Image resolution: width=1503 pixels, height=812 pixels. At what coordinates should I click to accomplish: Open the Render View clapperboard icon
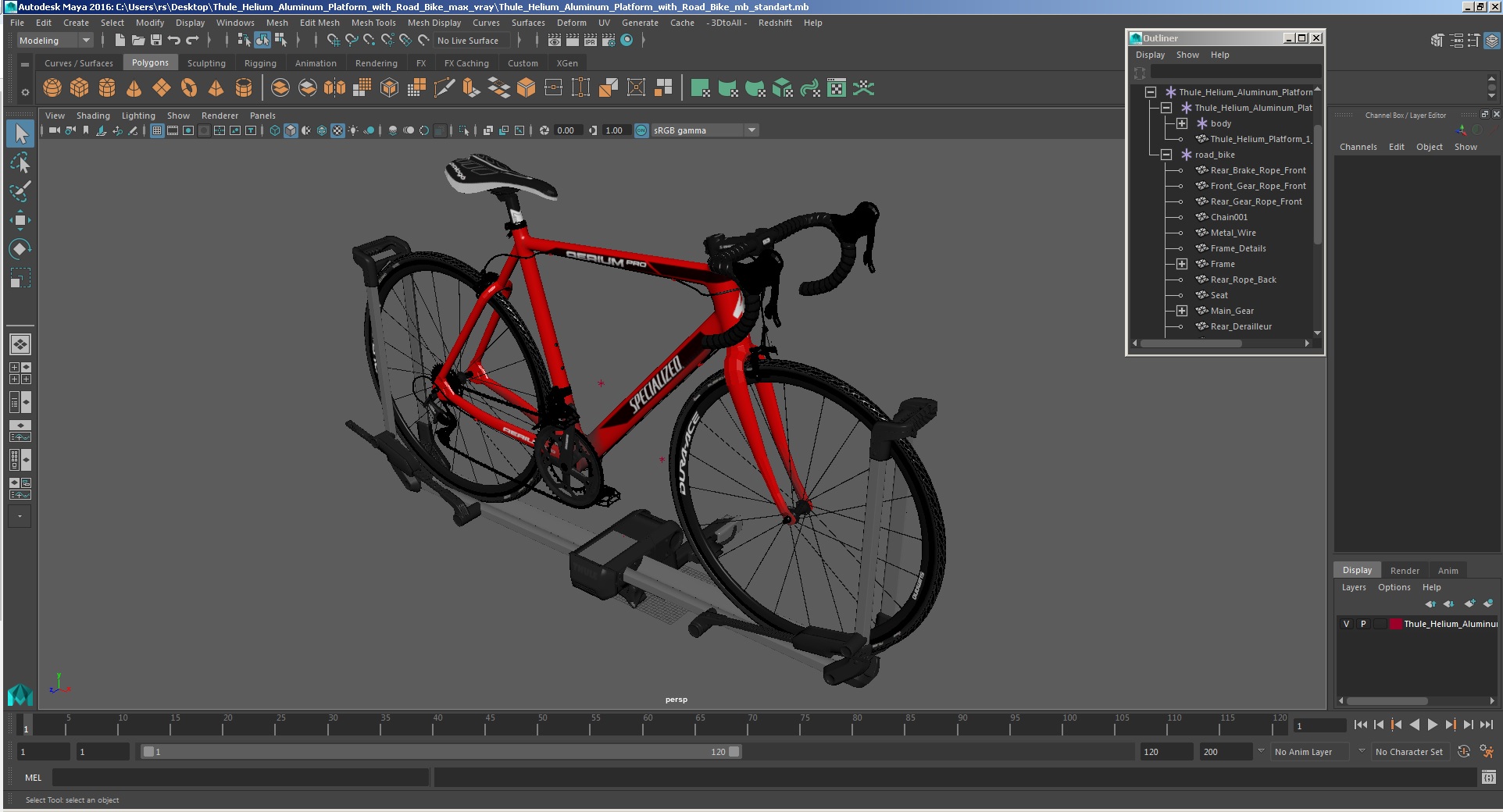coord(555,41)
